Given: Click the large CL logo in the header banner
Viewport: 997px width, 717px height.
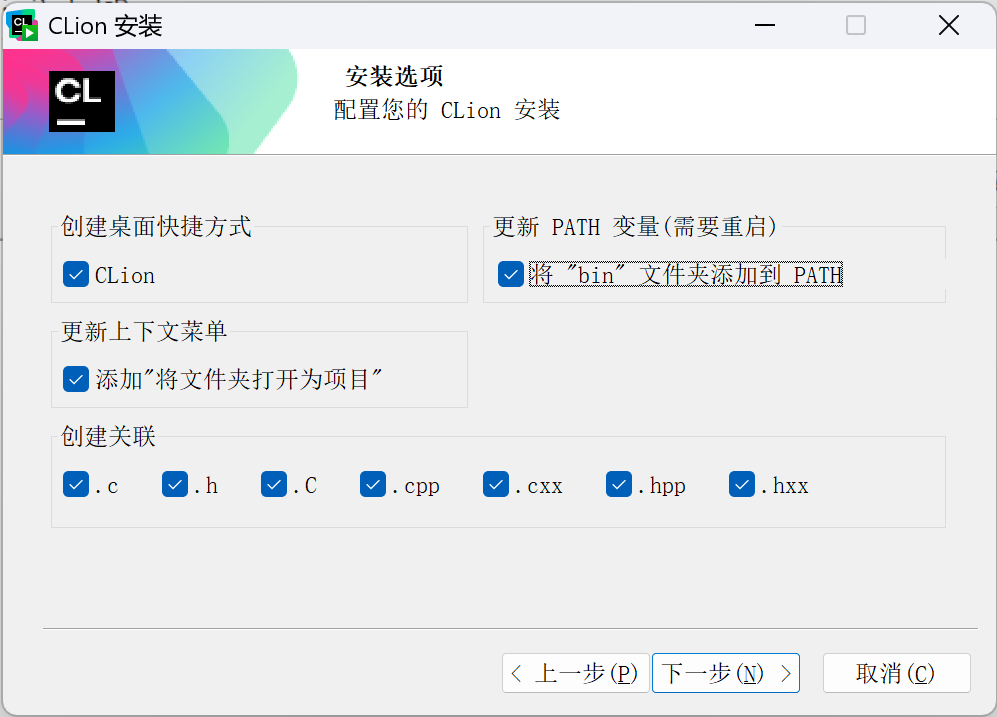Looking at the screenshot, I should [81, 101].
